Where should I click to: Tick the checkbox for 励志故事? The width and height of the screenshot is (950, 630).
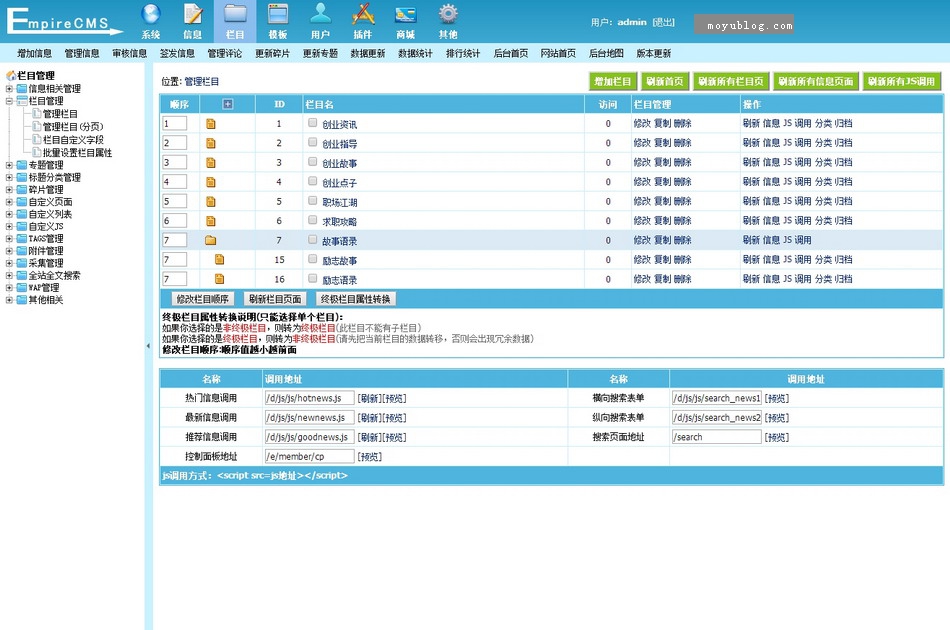click(x=313, y=259)
